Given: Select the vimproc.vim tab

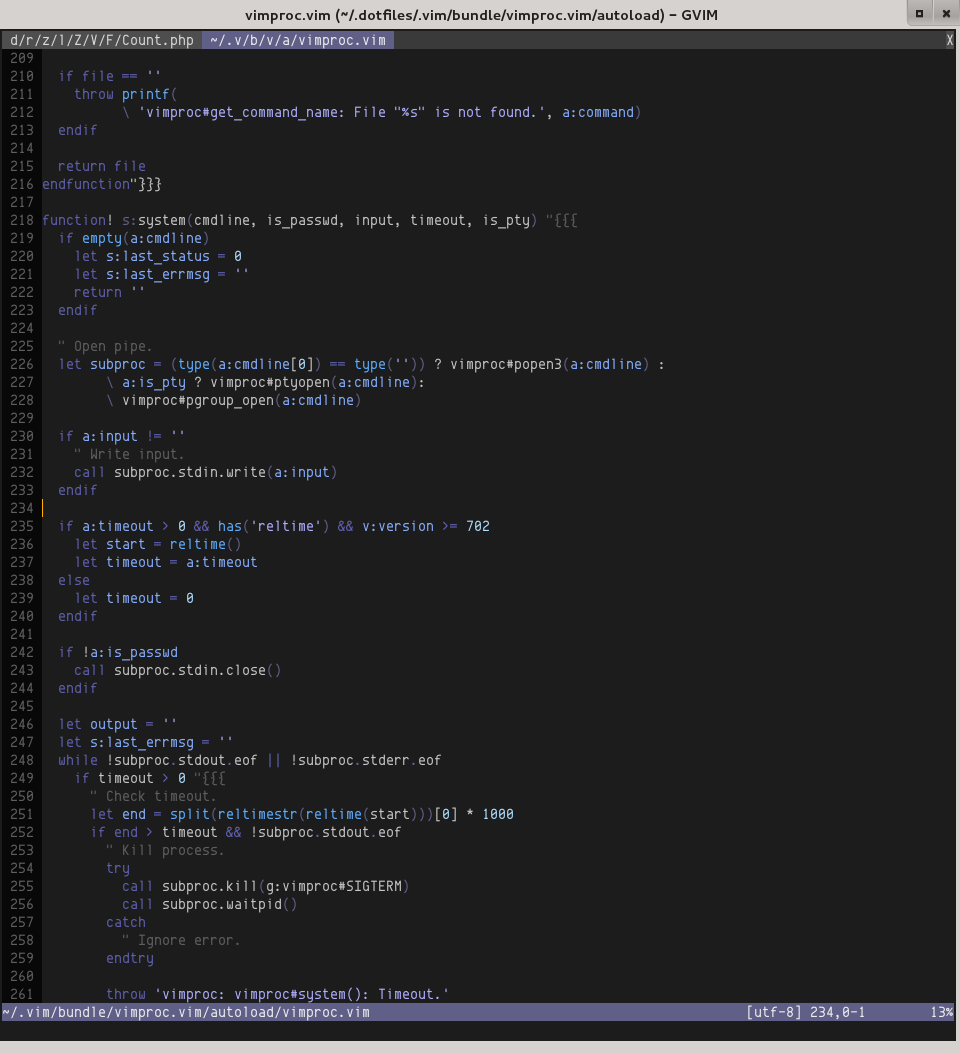Looking at the screenshot, I should point(297,40).
